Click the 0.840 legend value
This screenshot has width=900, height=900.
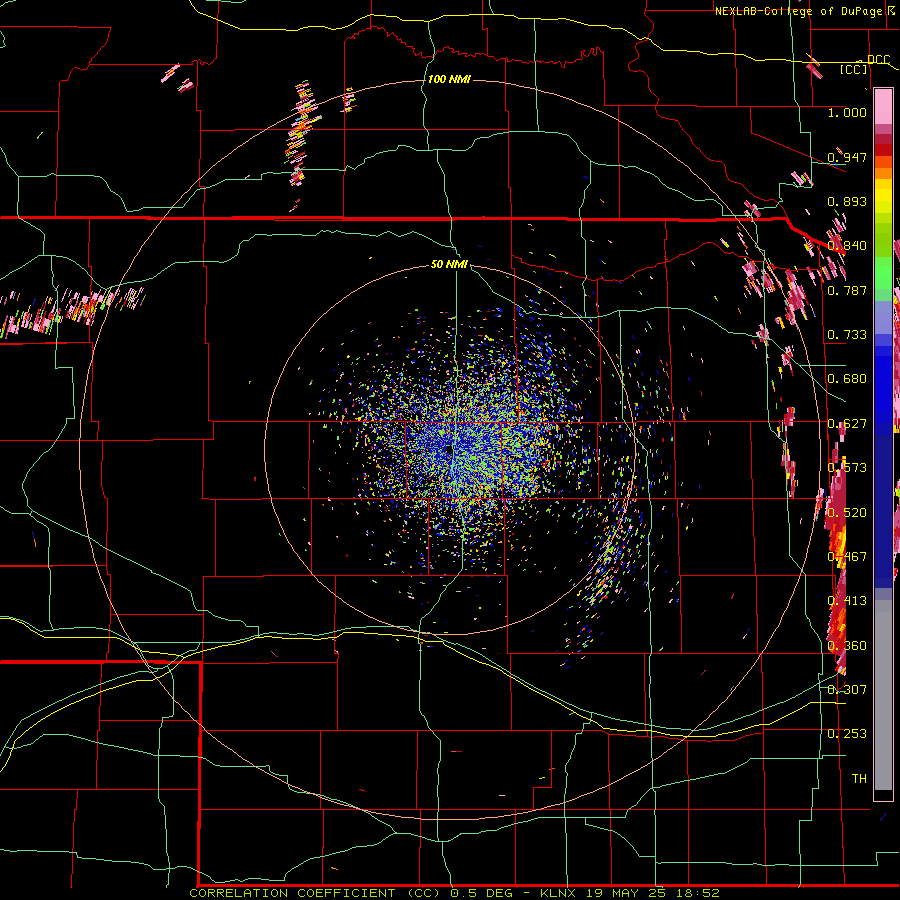pyautogui.click(x=847, y=246)
